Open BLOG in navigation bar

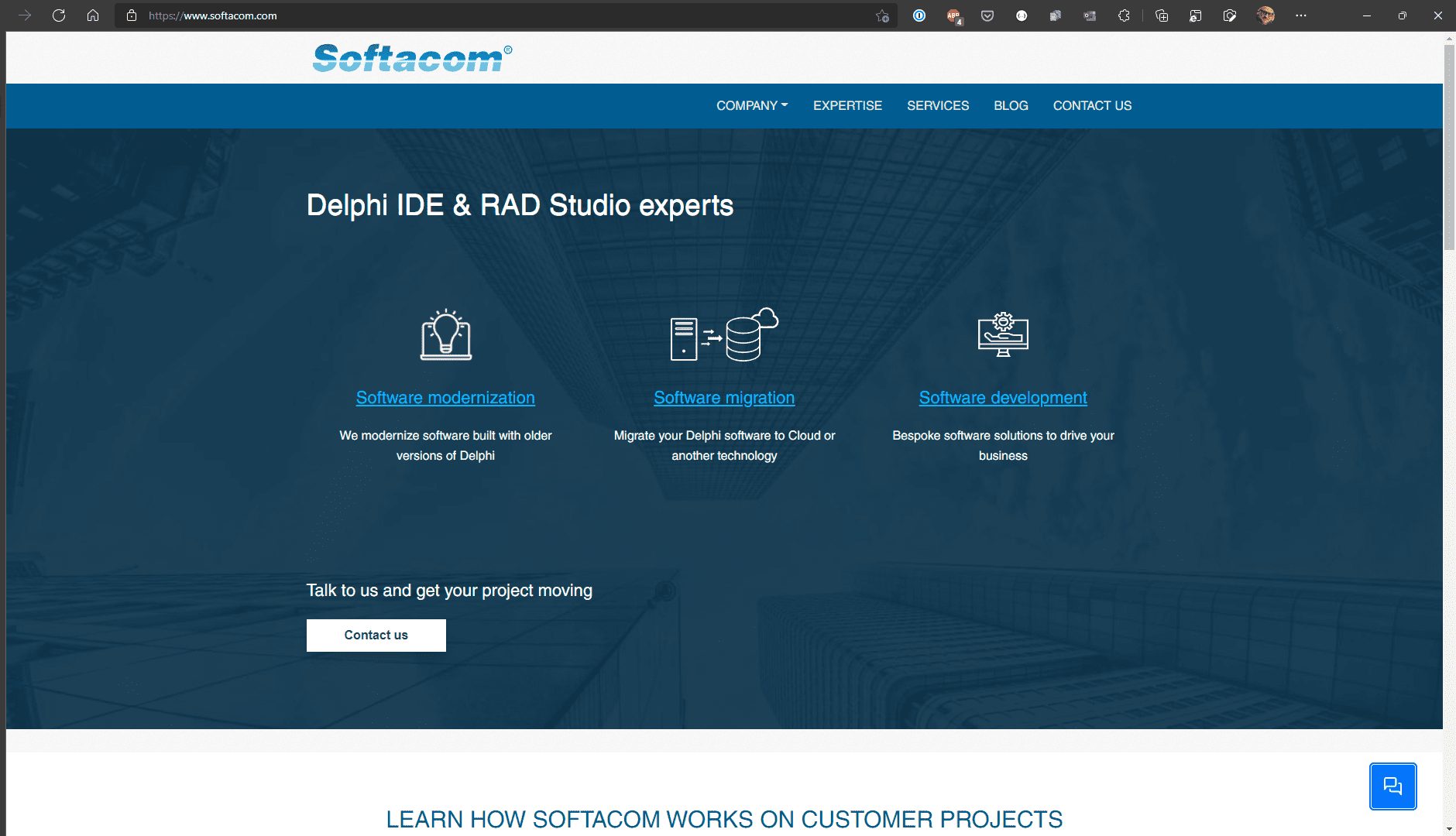point(1011,105)
